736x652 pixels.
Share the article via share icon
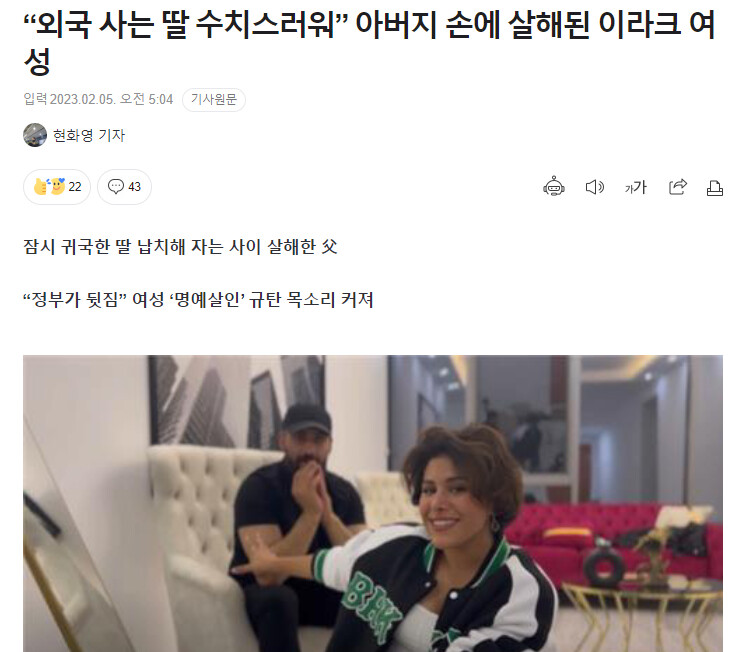[677, 187]
